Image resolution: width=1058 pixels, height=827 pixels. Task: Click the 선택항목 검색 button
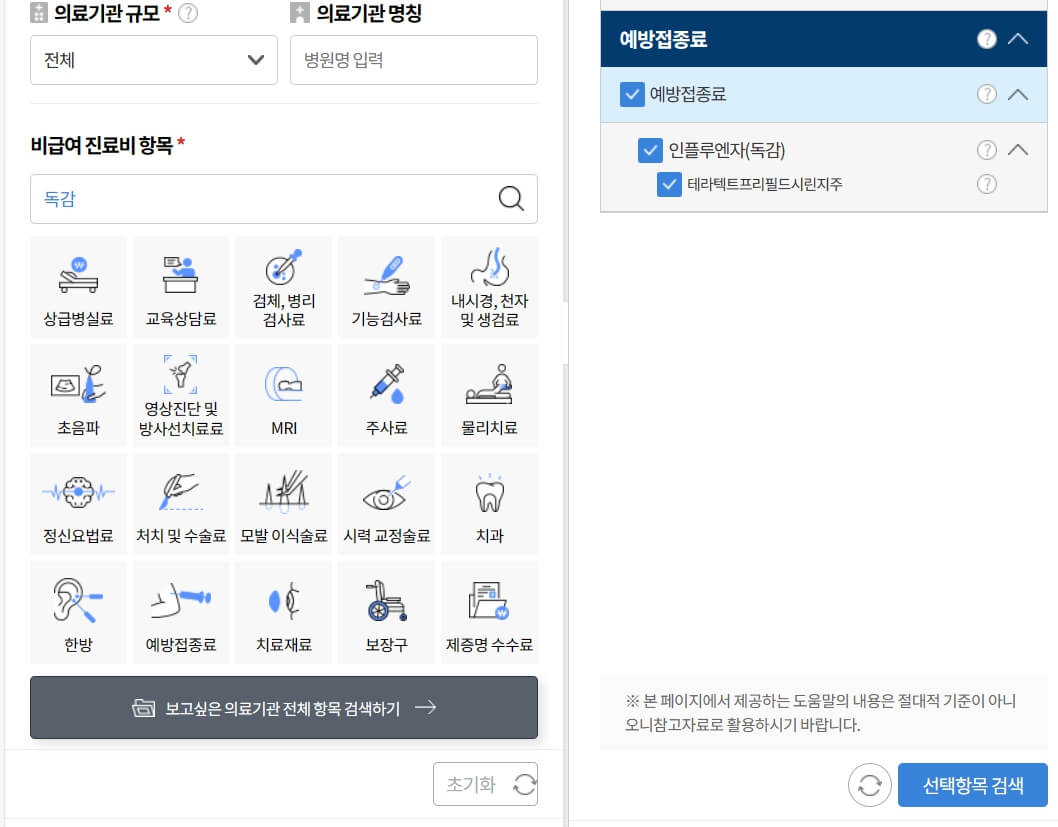[x=972, y=785]
